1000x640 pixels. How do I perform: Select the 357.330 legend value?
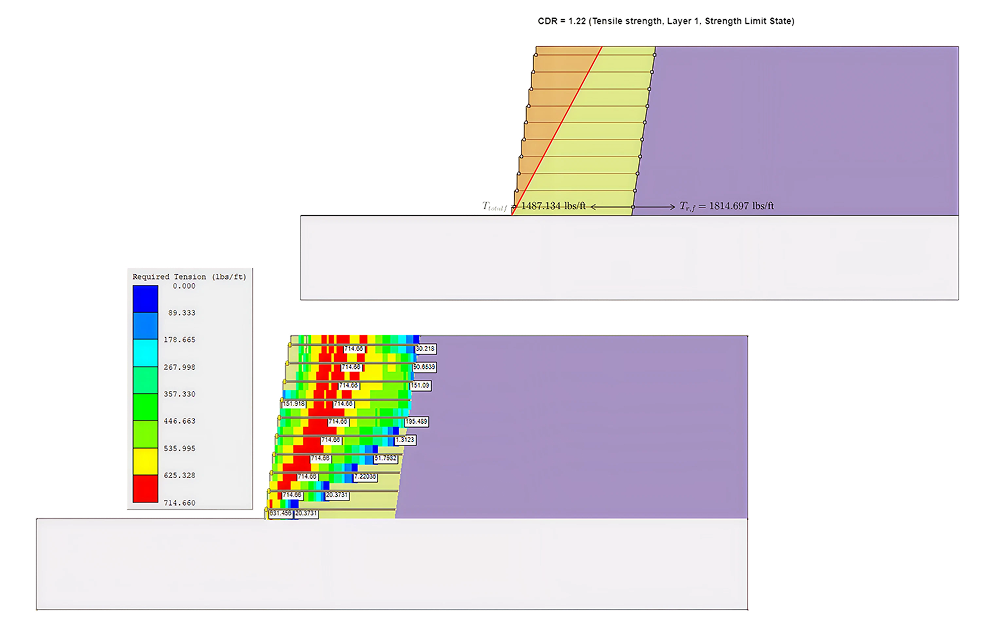pyautogui.click(x=181, y=394)
